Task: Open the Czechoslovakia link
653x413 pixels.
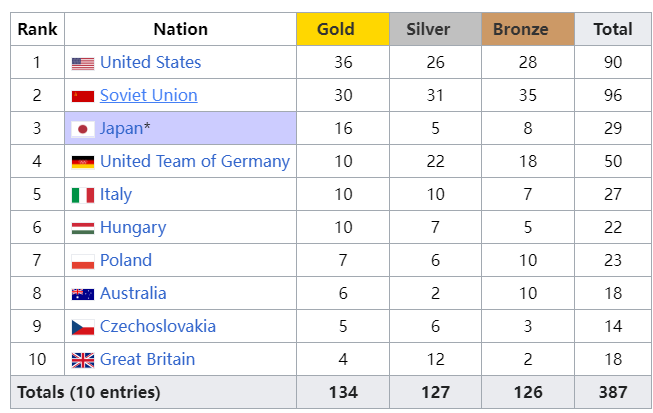Action: click(x=157, y=326)
